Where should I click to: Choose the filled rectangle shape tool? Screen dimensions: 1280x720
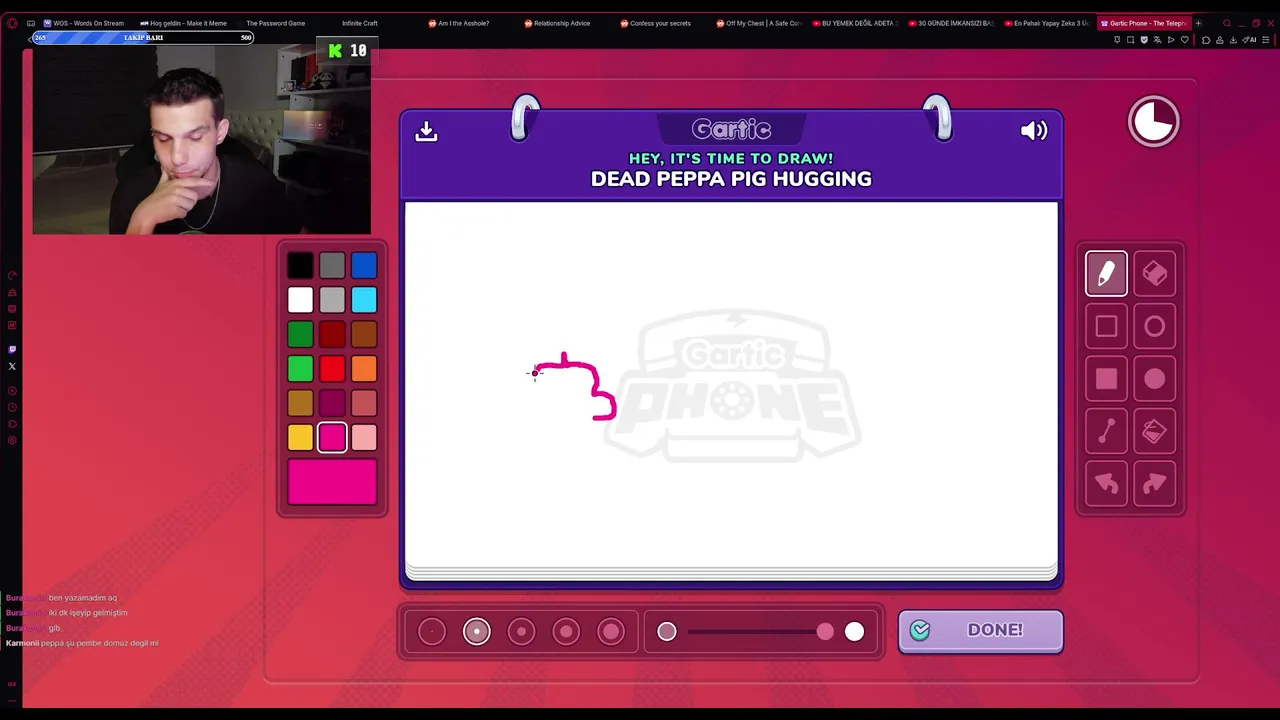(1106, 379)
